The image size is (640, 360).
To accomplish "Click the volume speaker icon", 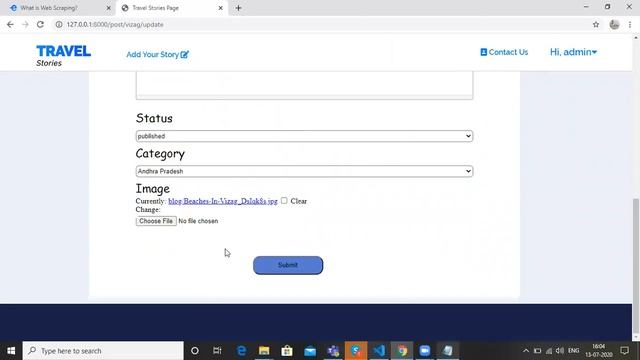I will [x=560, y=351].
